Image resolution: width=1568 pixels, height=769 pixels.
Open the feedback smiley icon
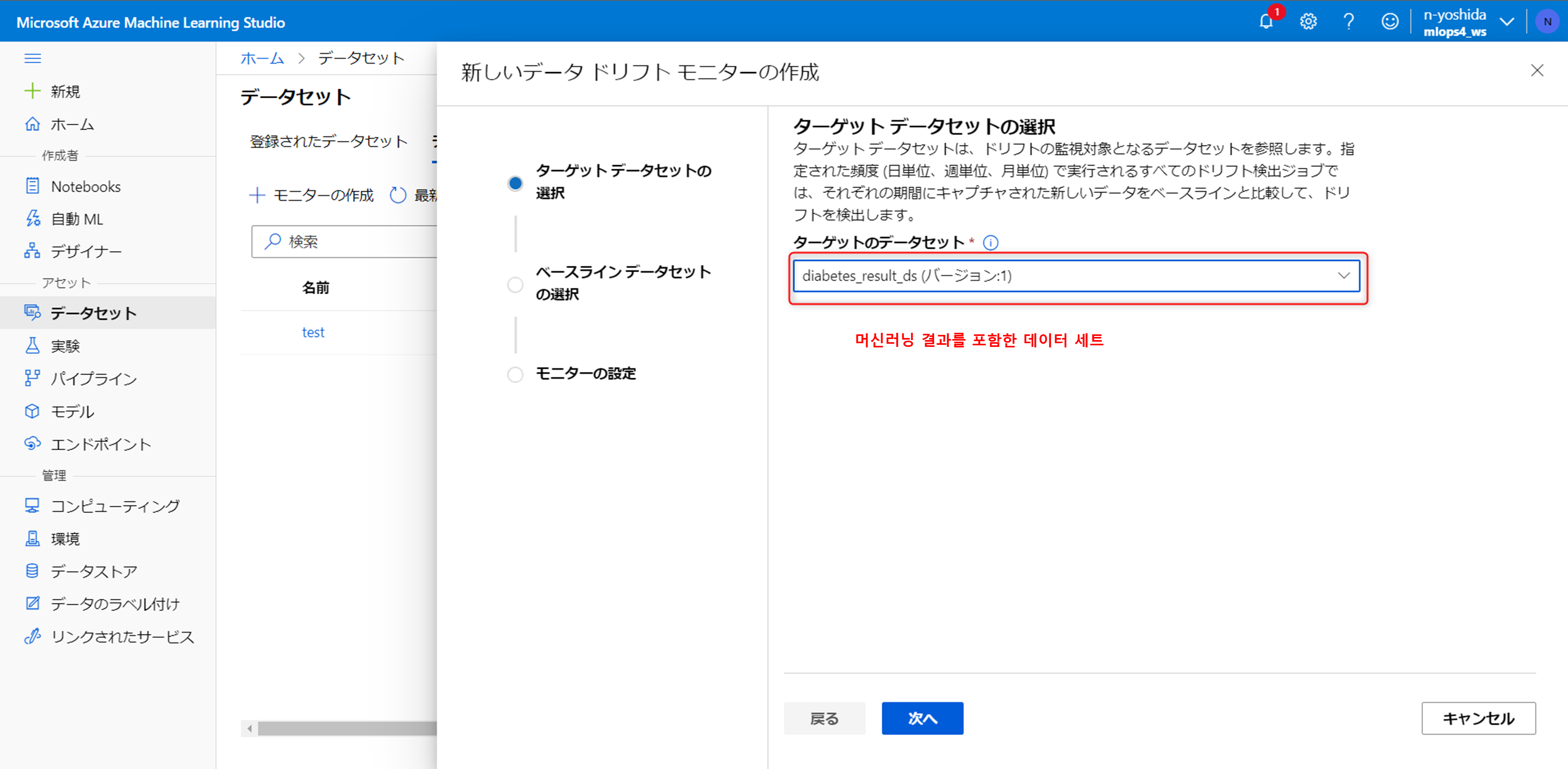pyautogui.click(x=1390, y=22)
